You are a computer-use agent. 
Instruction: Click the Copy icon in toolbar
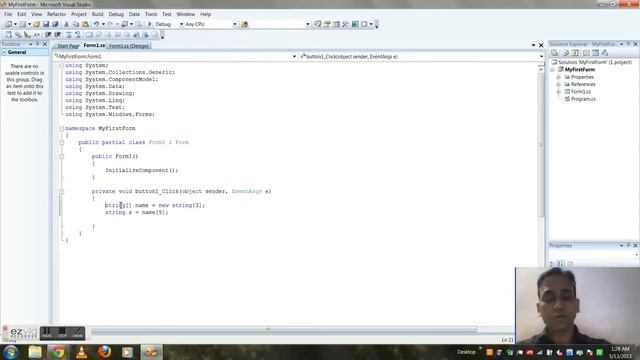[76, 24]
